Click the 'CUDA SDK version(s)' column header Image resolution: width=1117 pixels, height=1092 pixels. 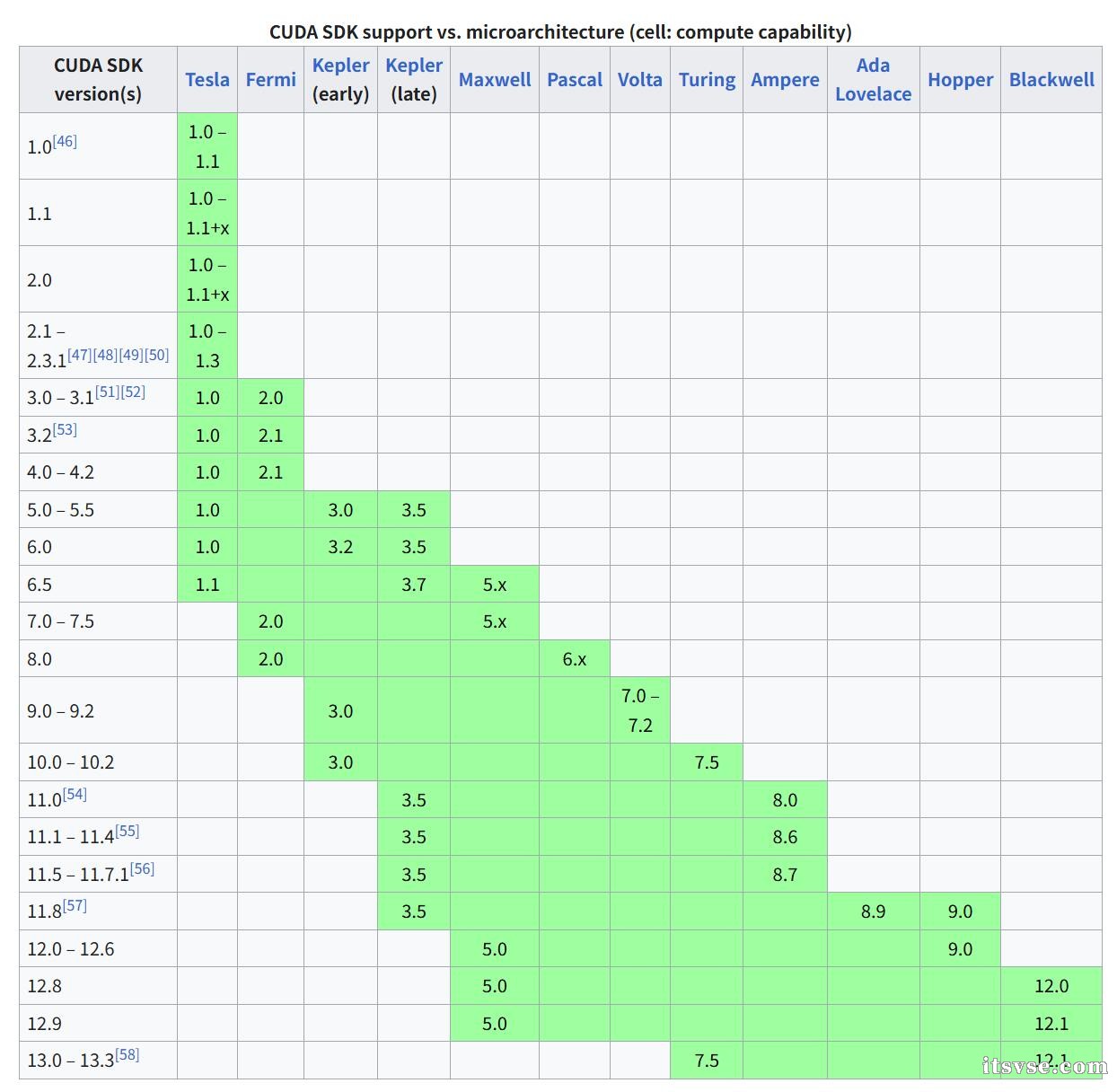point(98,79)
